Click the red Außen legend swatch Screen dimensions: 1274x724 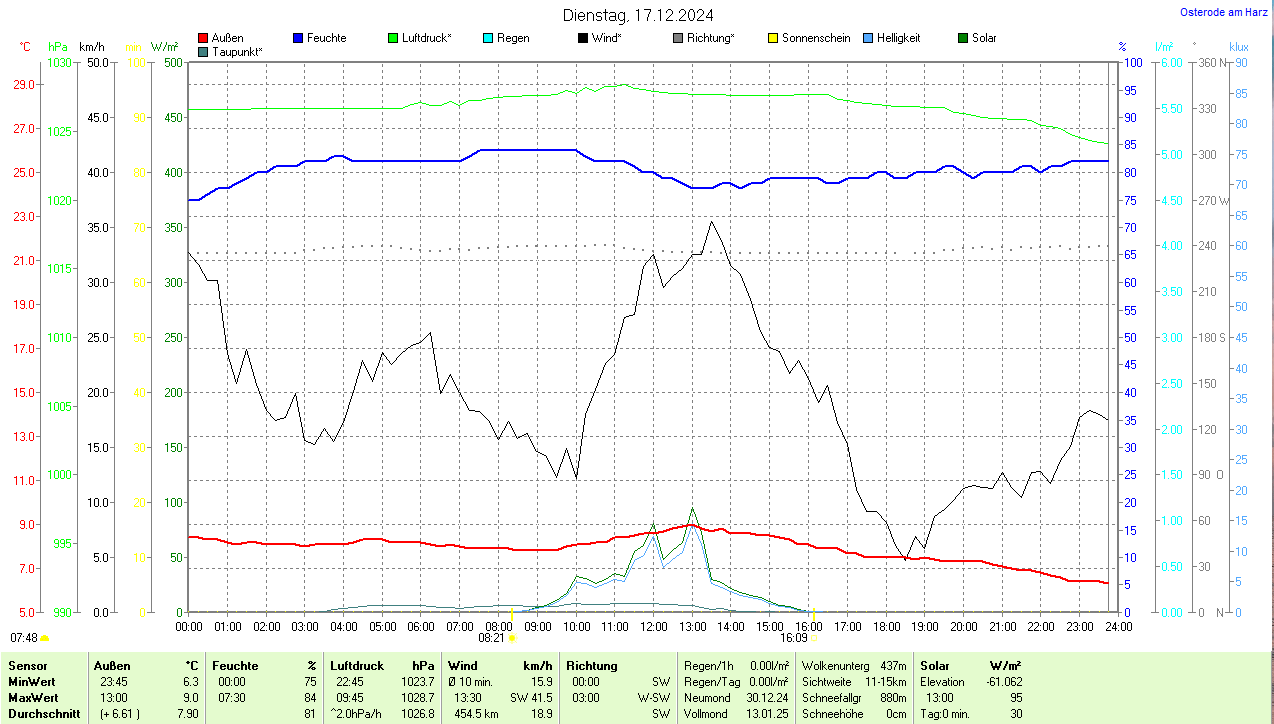click(x=204, y=38)
